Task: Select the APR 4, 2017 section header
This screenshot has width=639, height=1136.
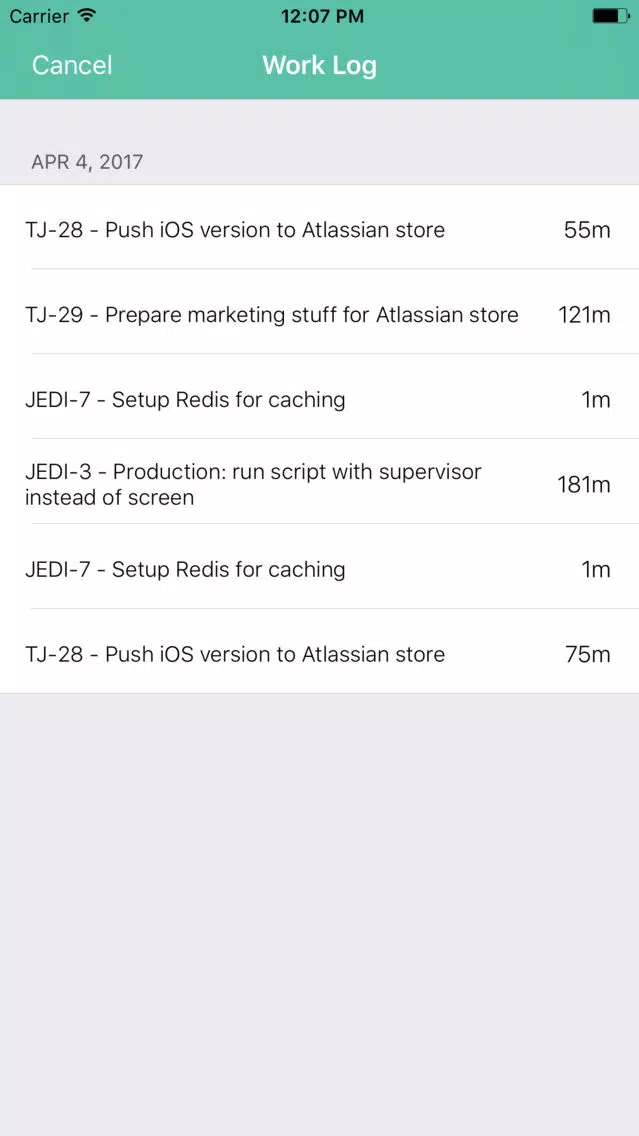Action: pyautogui.click(x=87, y=162)
